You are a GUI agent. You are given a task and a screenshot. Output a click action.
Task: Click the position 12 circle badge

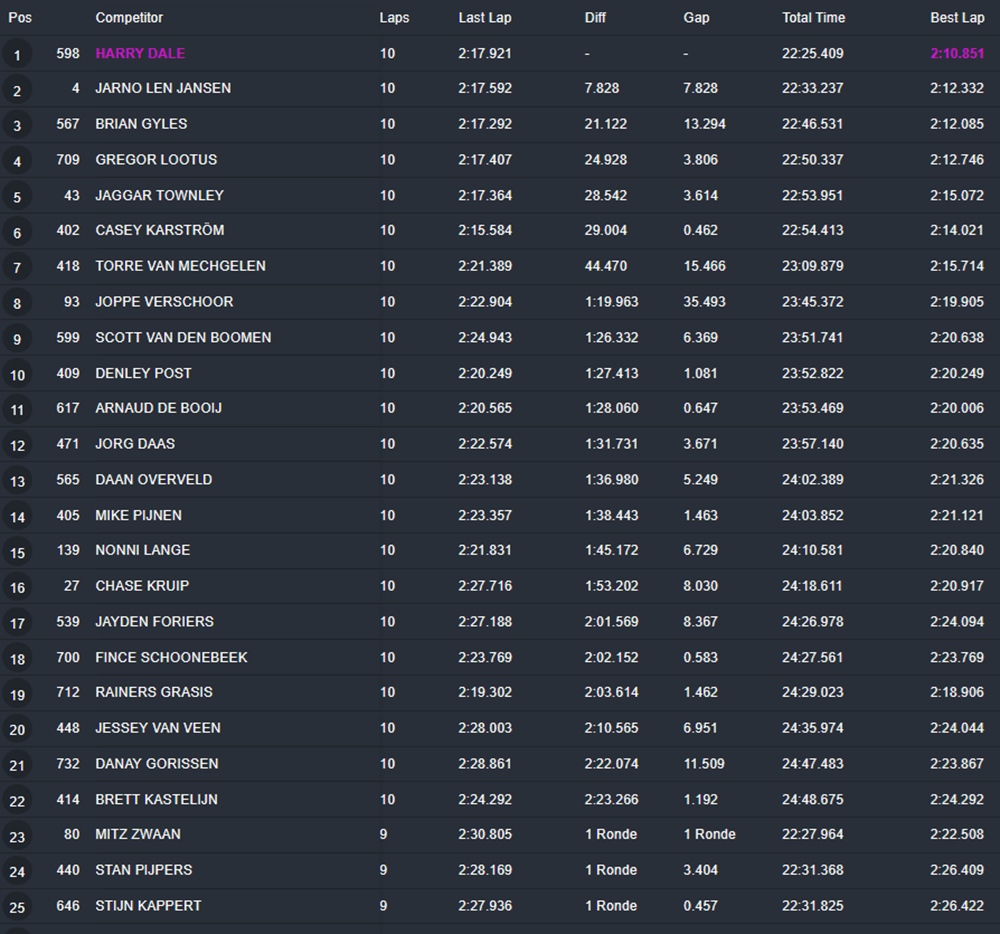click(17, 446)
